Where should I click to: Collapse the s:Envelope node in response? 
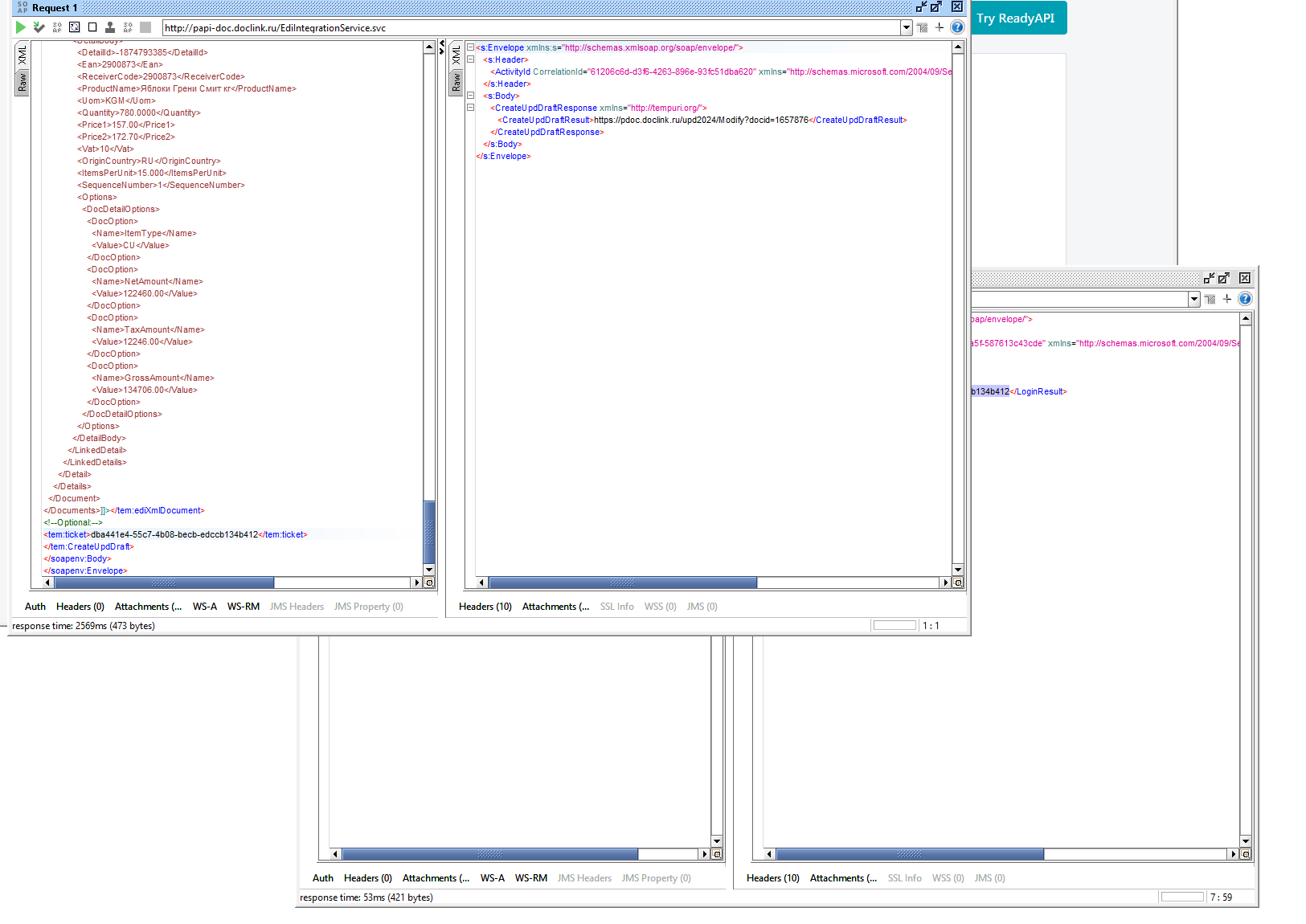click(470, 47)
